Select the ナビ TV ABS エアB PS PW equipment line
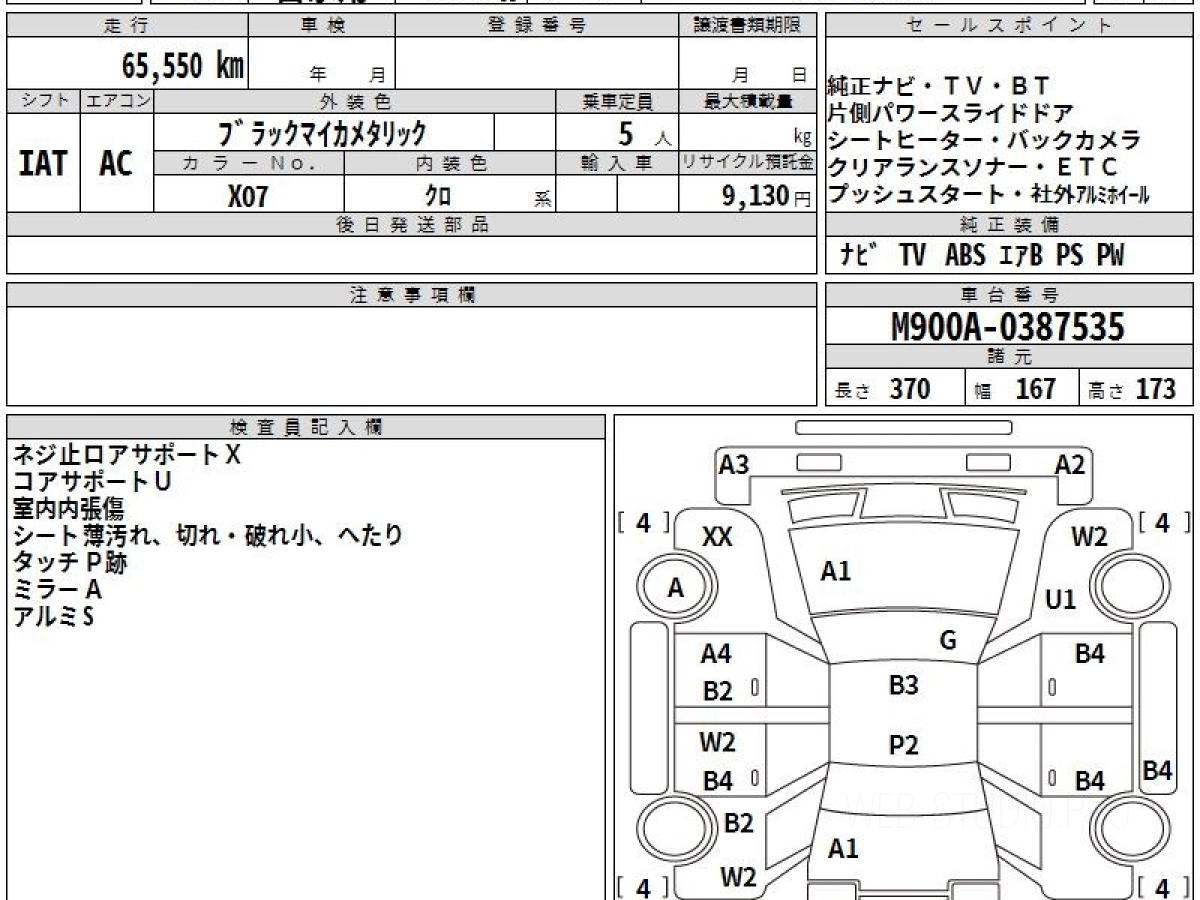 click(982, 256)
